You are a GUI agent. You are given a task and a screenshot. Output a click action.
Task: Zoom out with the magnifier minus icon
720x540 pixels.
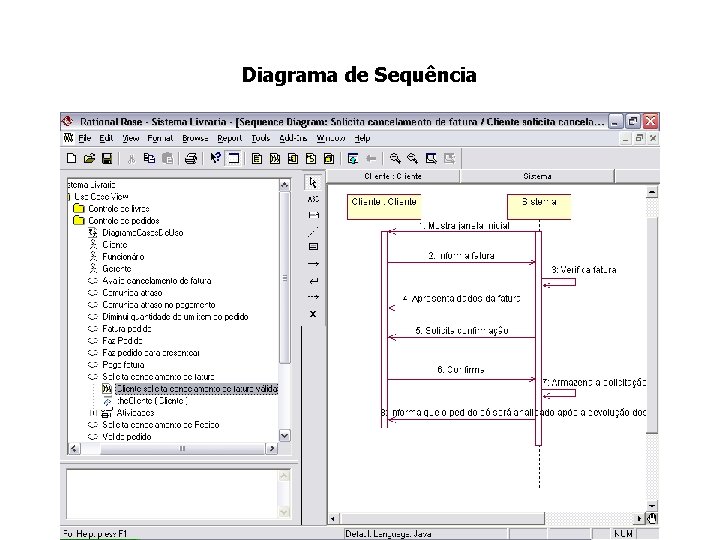coord(413,158)
